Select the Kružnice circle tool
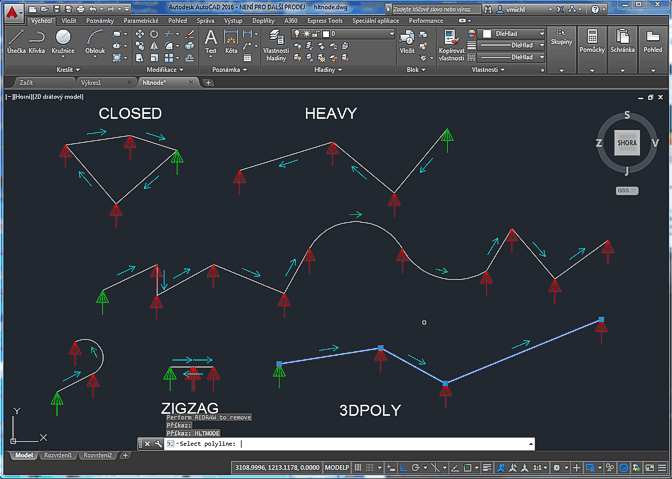Viewport: 672px width, 479px height. pos(63,42)
